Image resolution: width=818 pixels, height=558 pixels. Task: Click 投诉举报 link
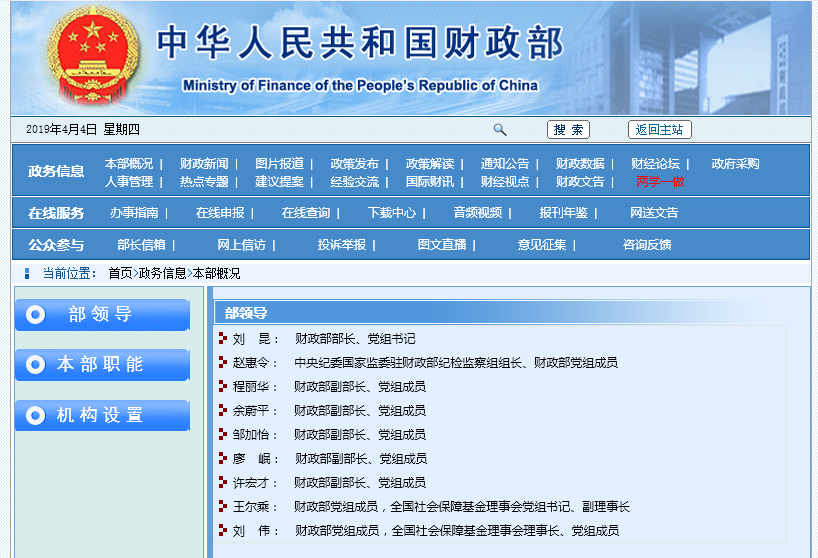(x=342, y=245)
